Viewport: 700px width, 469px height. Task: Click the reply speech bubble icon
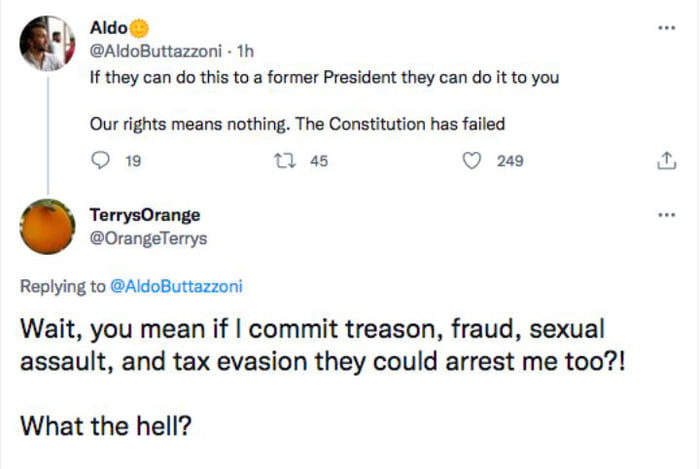[99, 160]
